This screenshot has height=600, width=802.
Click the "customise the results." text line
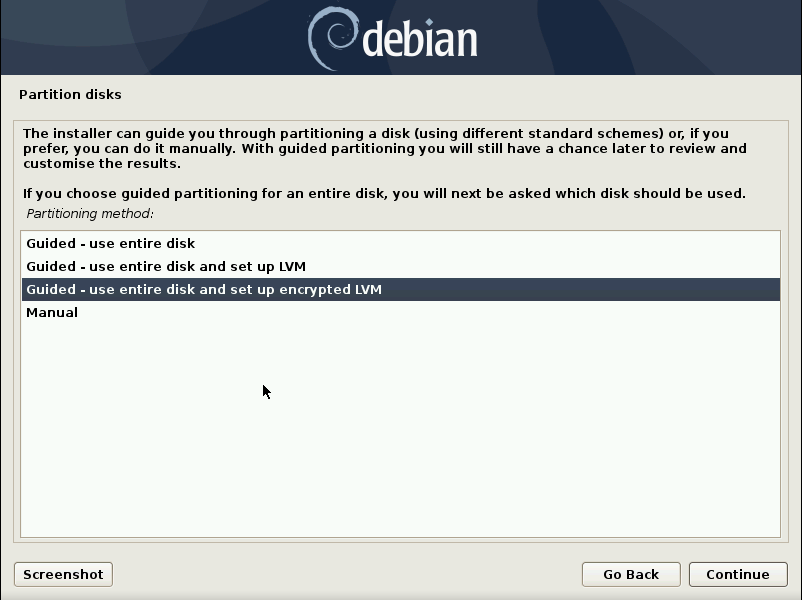[x=102, y=164]
